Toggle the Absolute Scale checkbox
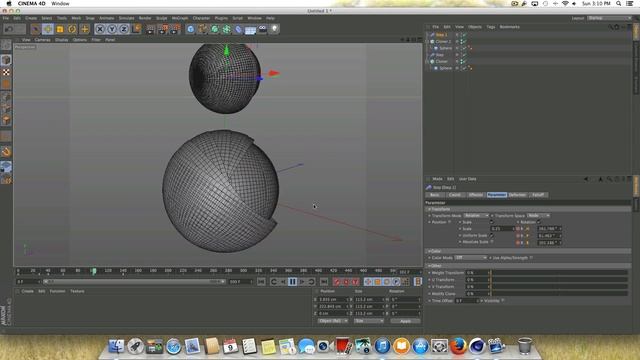Image resolution: width=640 pixels, height=360 pixels. [492, 242]
